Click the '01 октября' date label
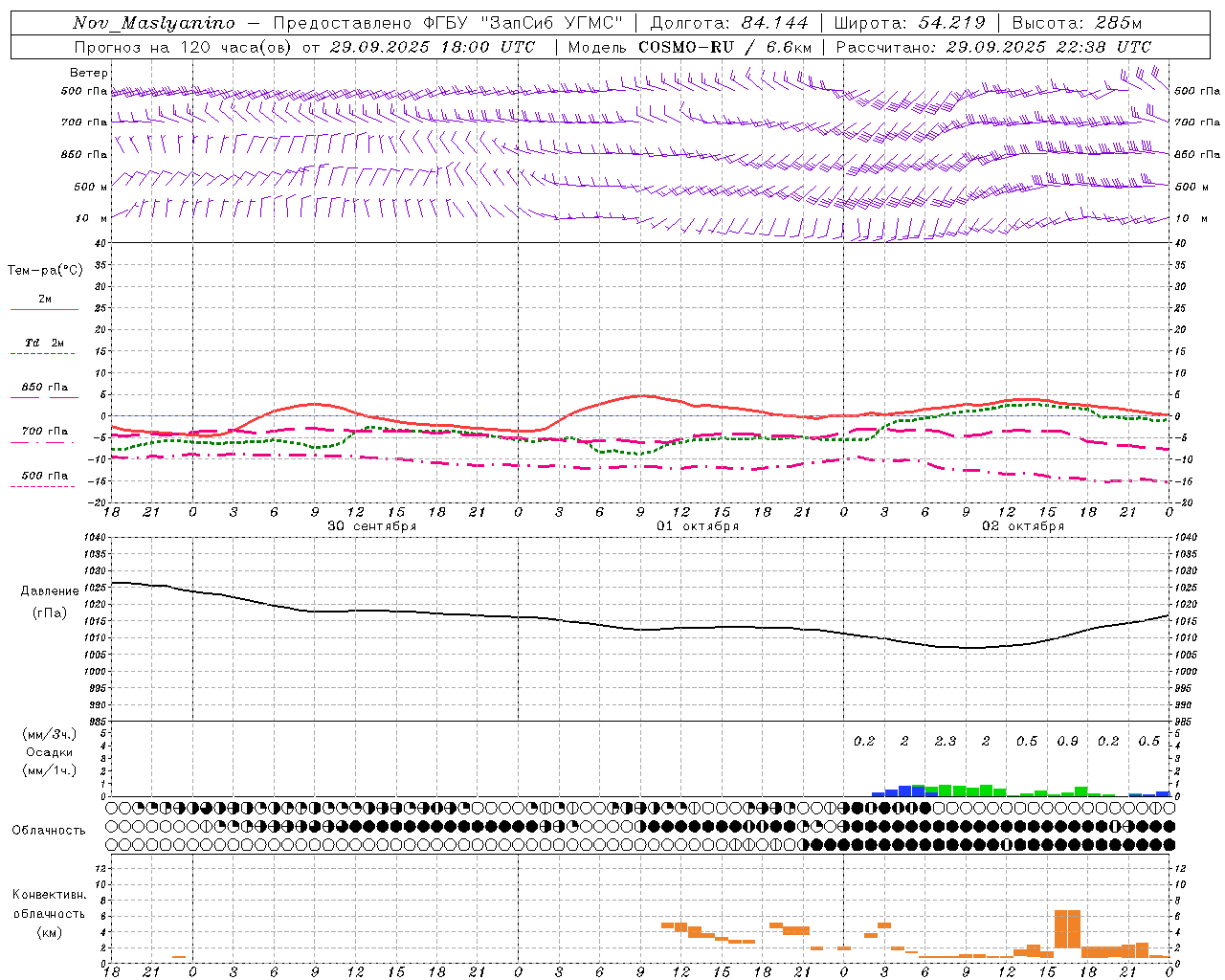Screen dimensions: 1225x980 pyautogui.click(x=698, y=526)
